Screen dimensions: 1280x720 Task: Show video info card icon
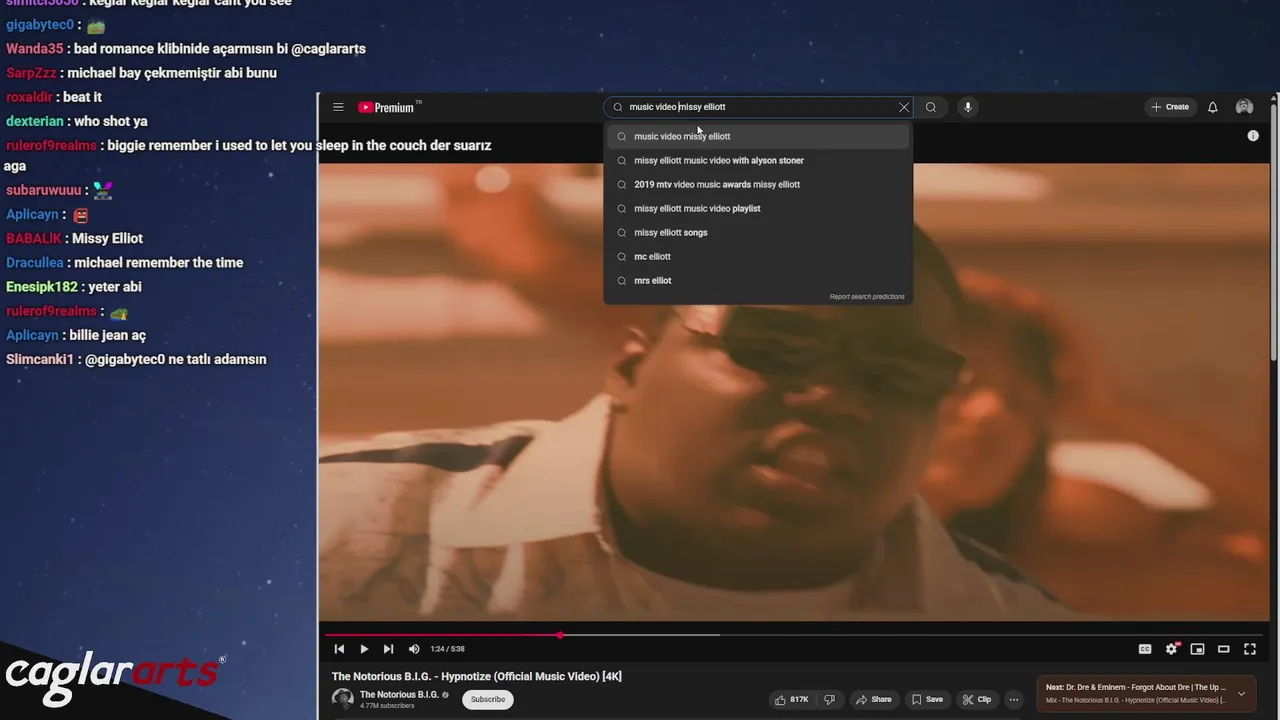pyautogui.click(x=1253, y=136)
